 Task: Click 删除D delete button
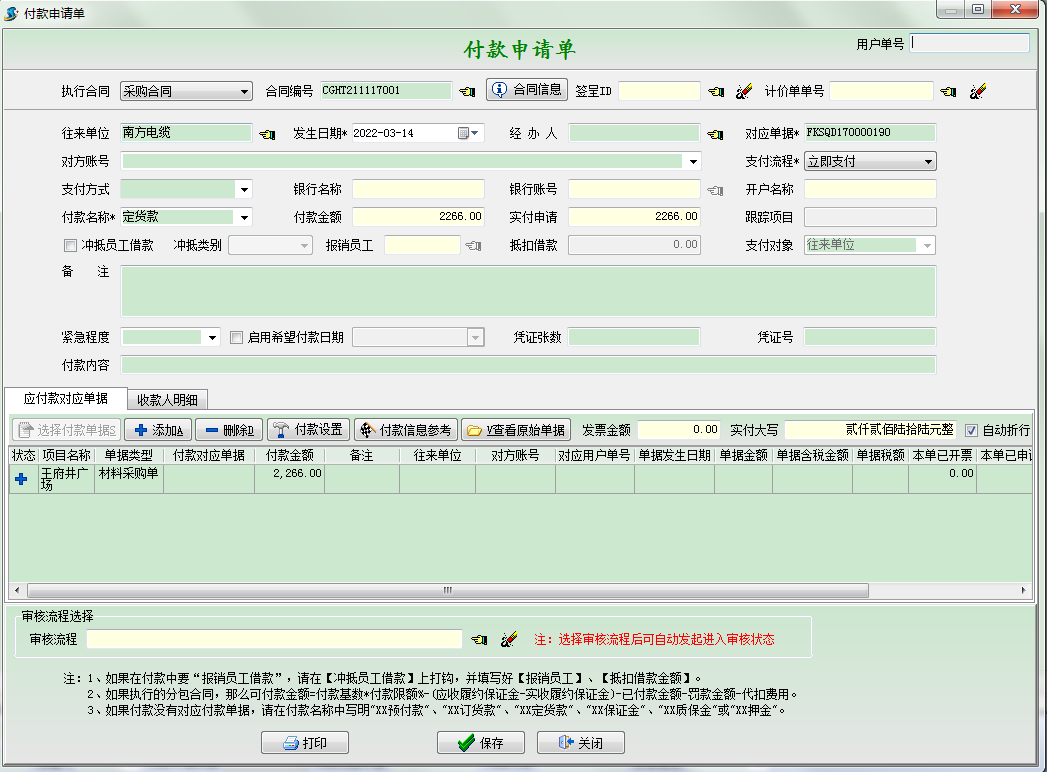click(x=229, y=430)
